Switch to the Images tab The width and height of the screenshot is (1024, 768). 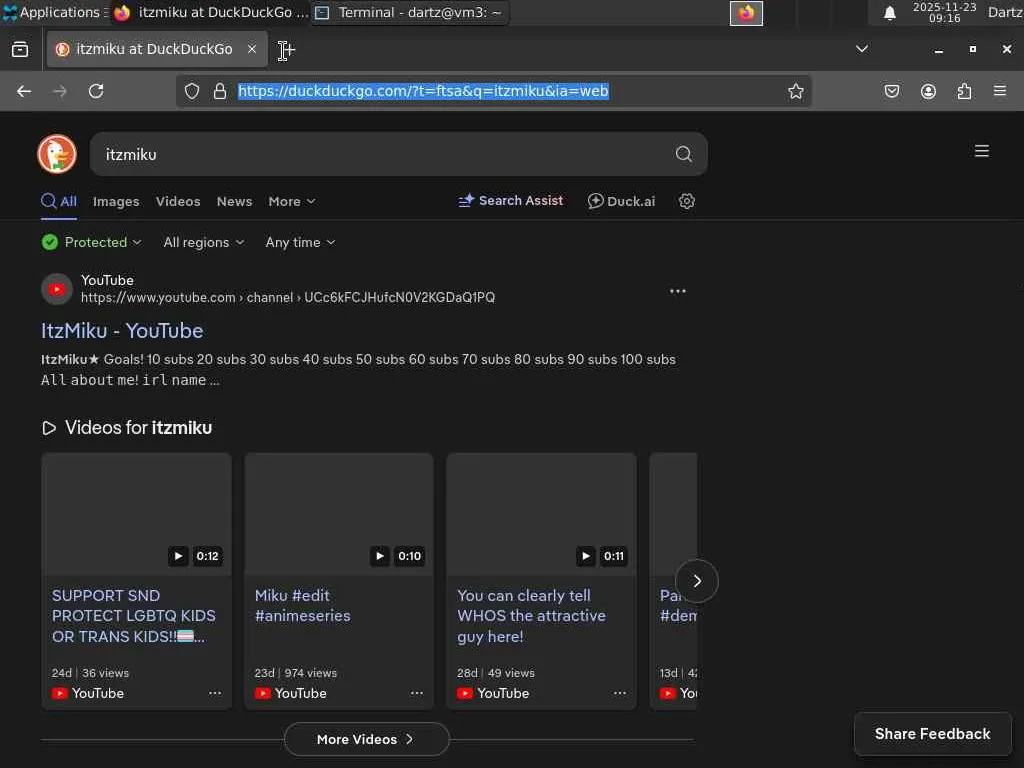[116, 201]
